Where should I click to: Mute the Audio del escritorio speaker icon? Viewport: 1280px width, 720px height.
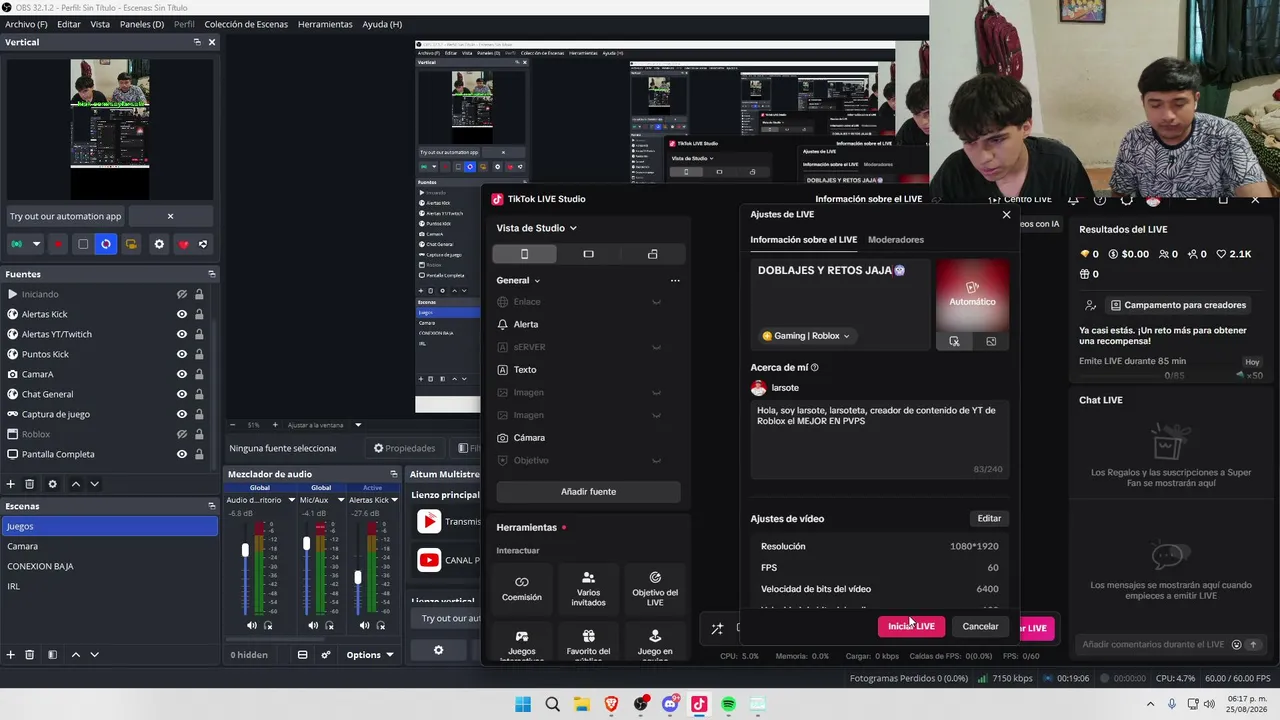[252, 626]
